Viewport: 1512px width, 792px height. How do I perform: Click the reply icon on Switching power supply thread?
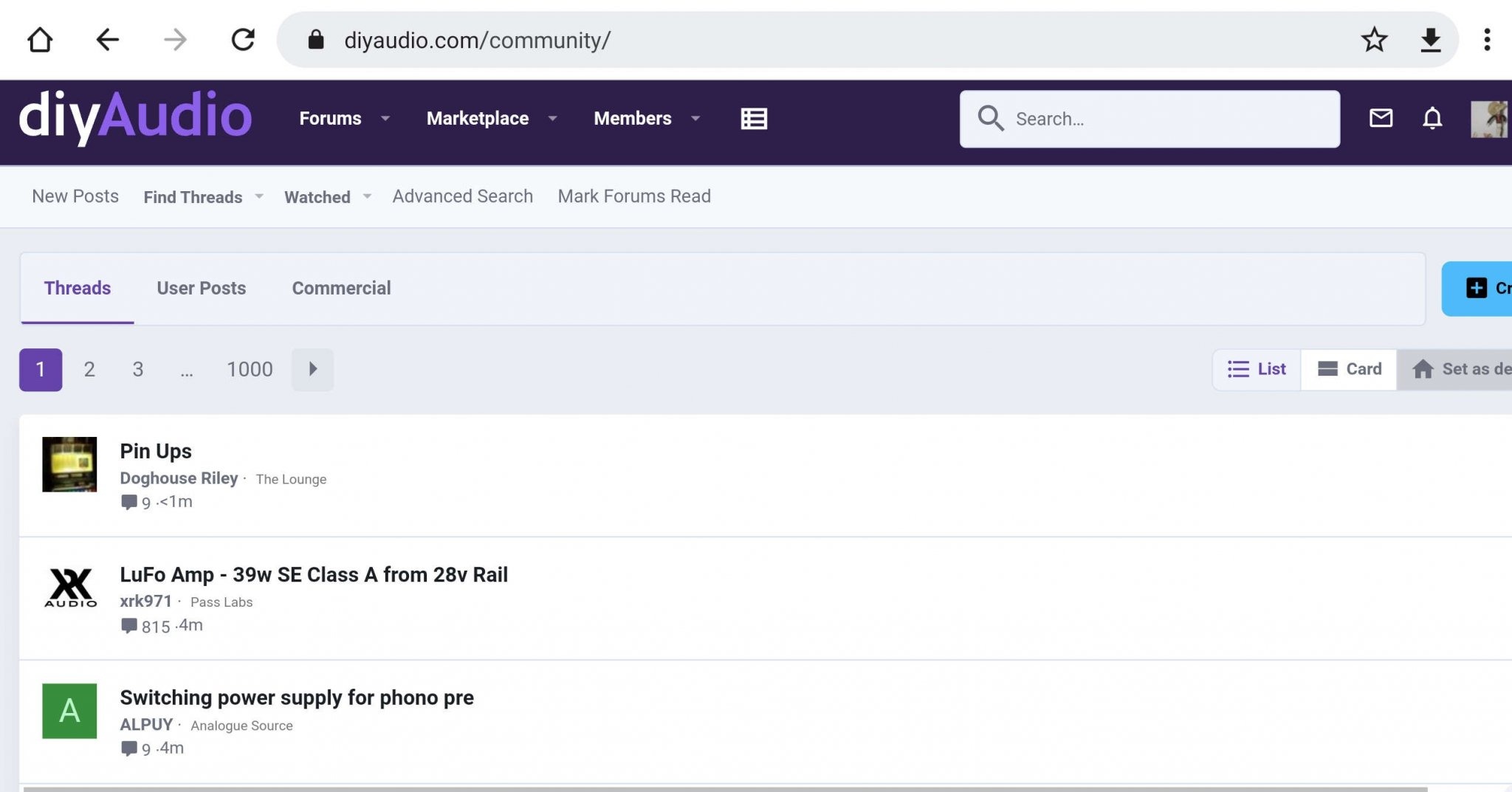tap(129, 749)
